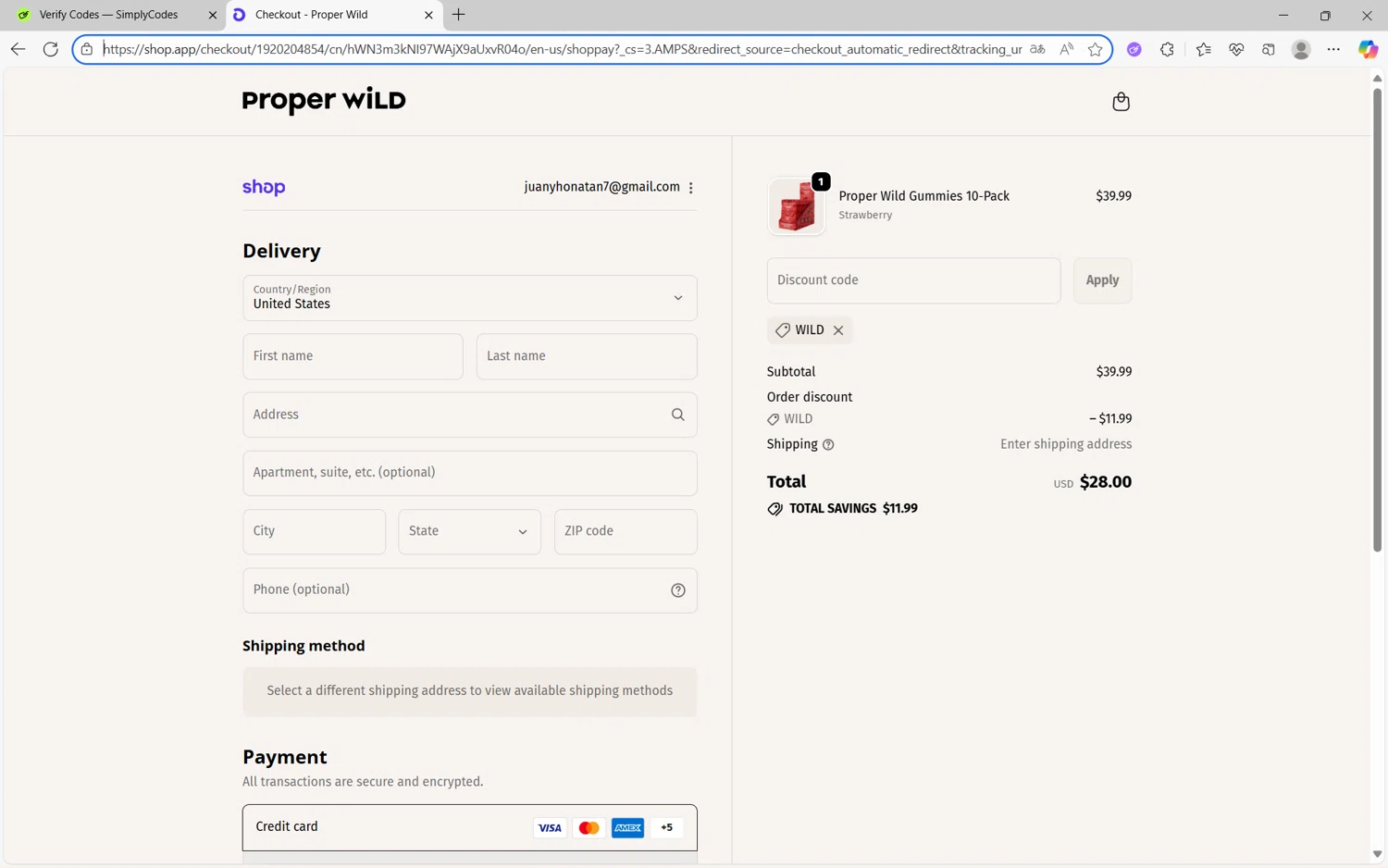Viewport: 1388px width, 868px height.
Task: Focus the Address field
Action: tap(470, 415)
